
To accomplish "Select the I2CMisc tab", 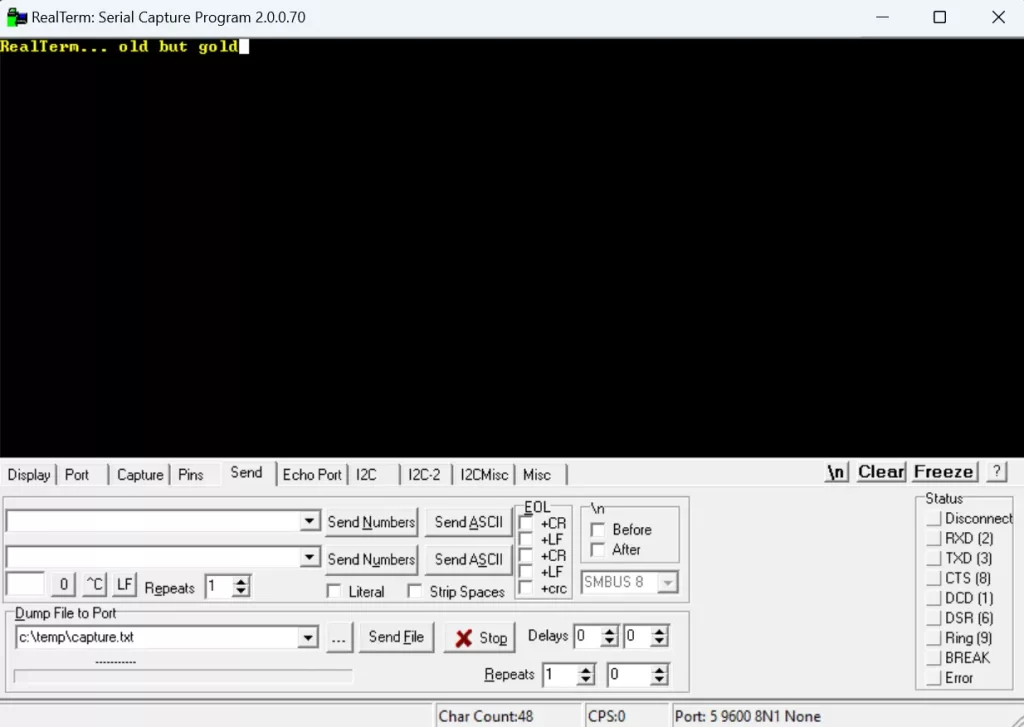I will (484, 475).
